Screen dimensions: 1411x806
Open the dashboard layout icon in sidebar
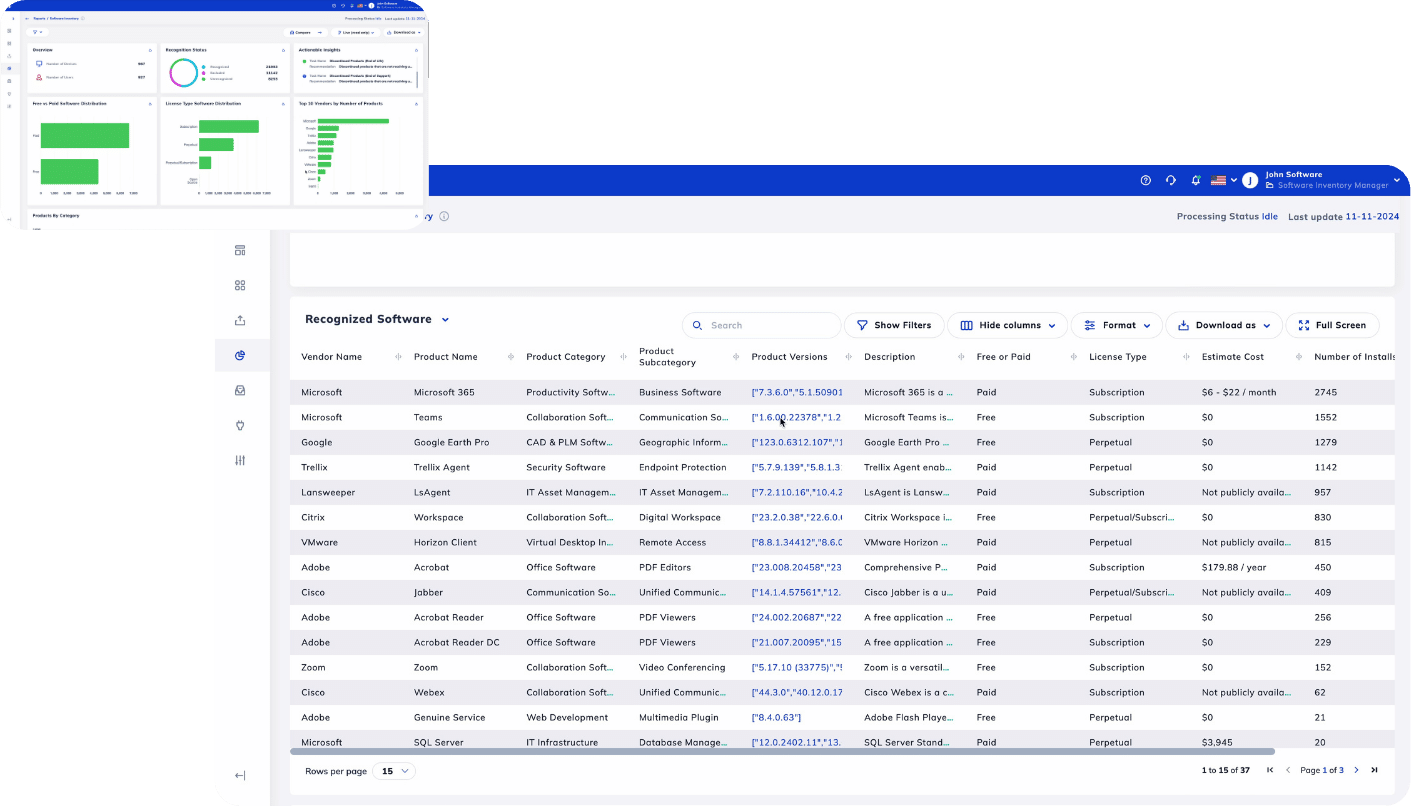pyautogui.click(x=240, y=250)
